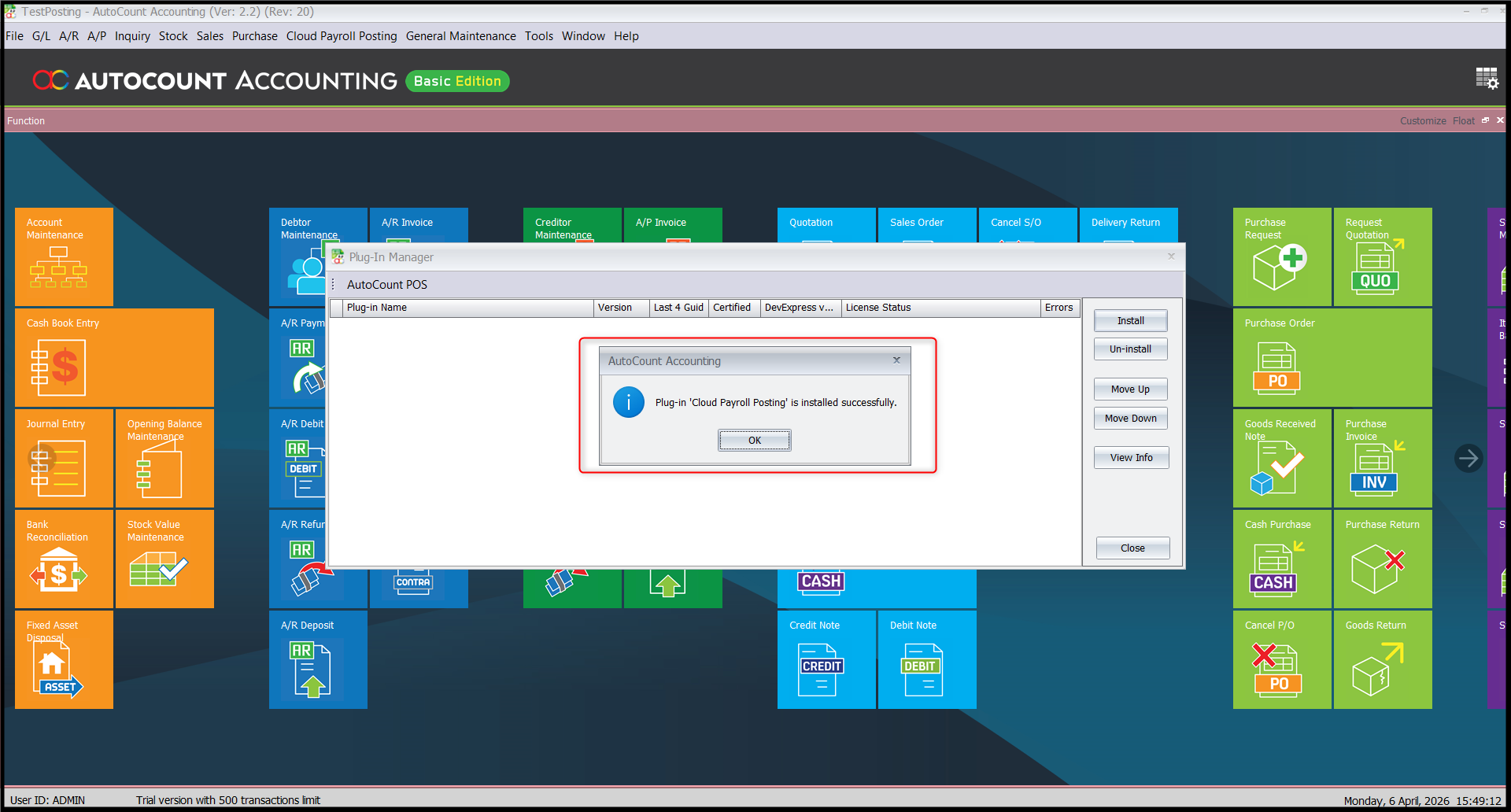Image resolution: width=1511 pixels, height=812 pixels.
Task: Click OK in the success message dialog
Action: (x=754, y=440)
